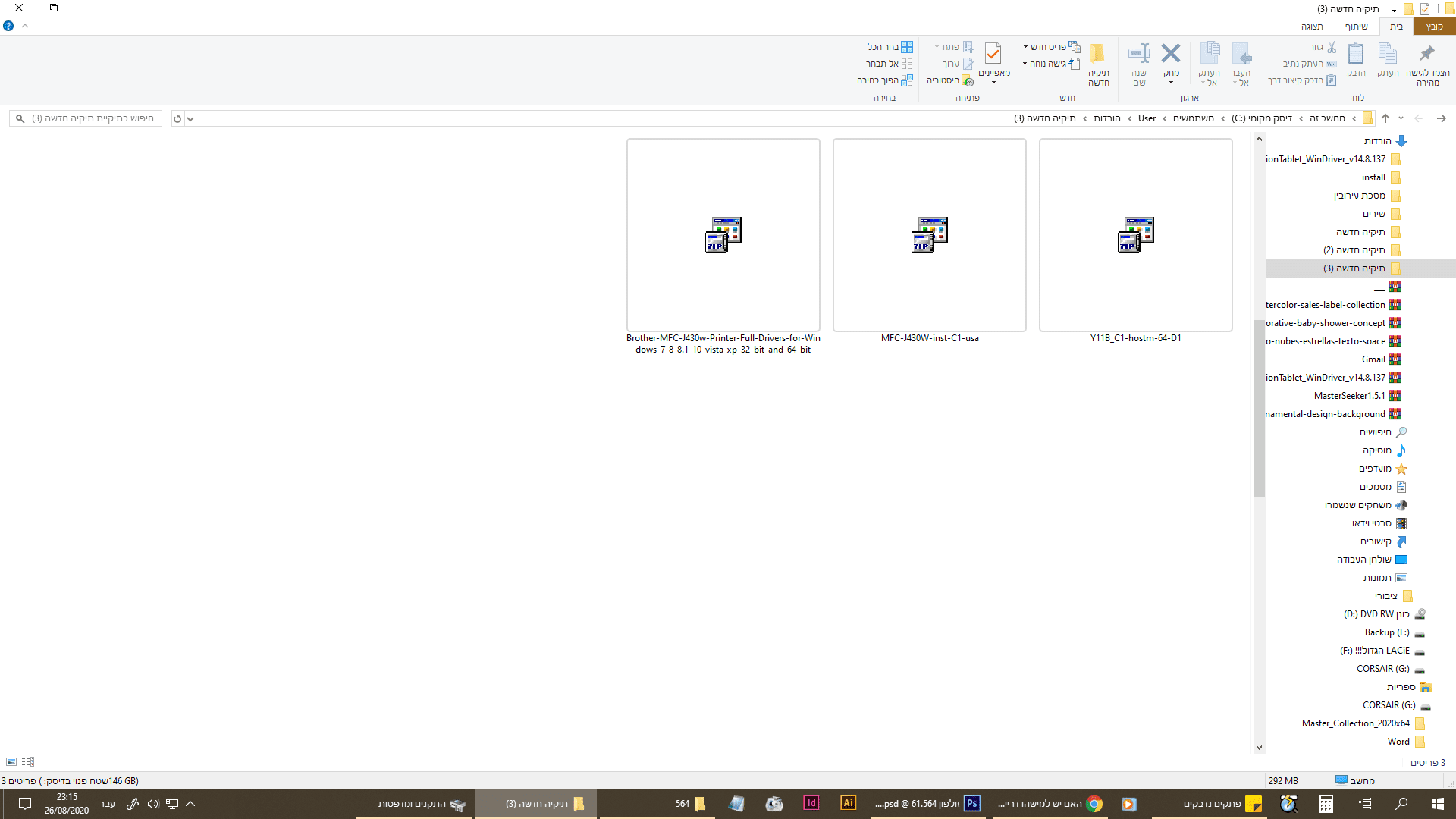Click the New Folder (תיקיה חדשה) ribbon icon

1097,54
